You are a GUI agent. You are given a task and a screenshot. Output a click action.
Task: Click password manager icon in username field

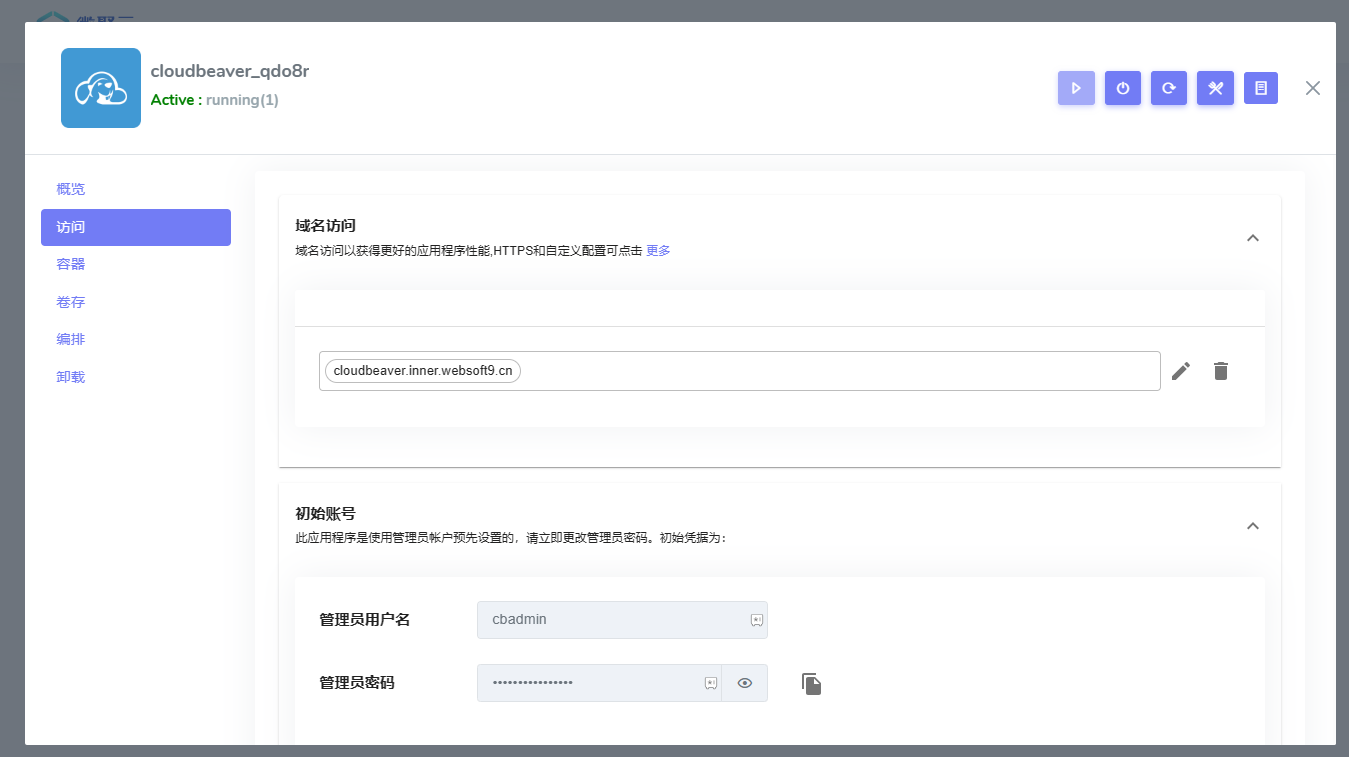point(757,620)
